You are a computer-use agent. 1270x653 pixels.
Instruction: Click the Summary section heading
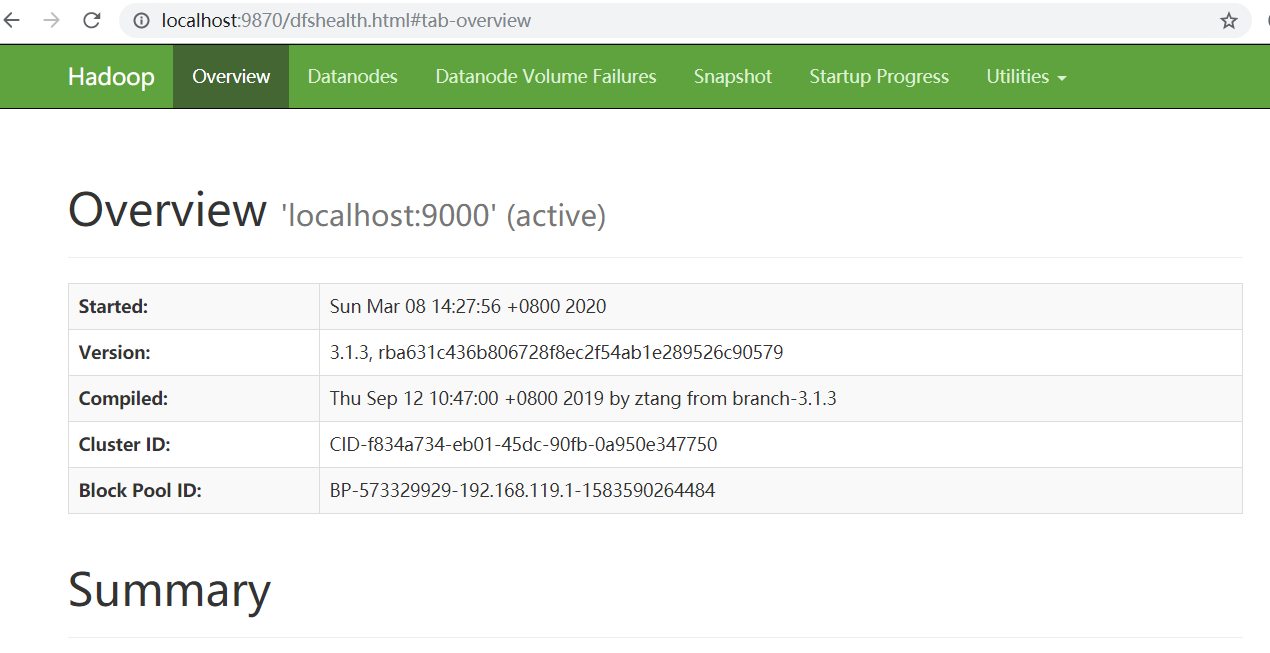168,591
